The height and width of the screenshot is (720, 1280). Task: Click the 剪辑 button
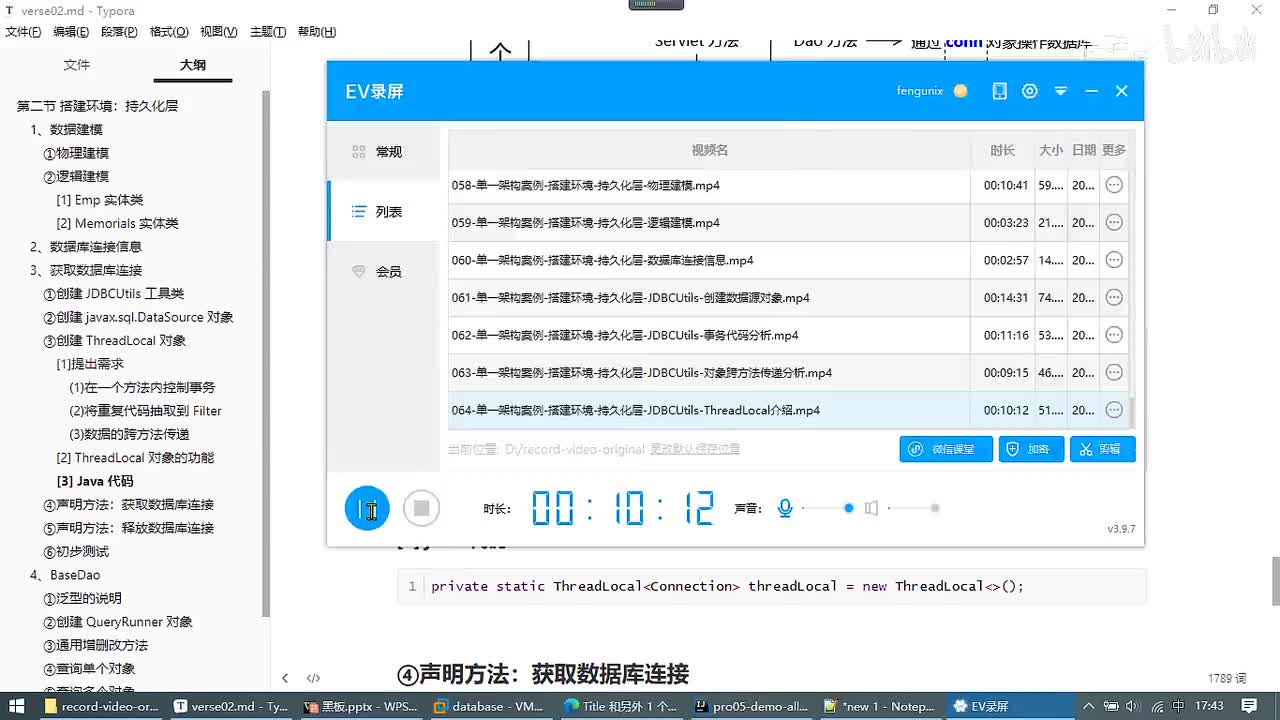(x=1102, y=449)
